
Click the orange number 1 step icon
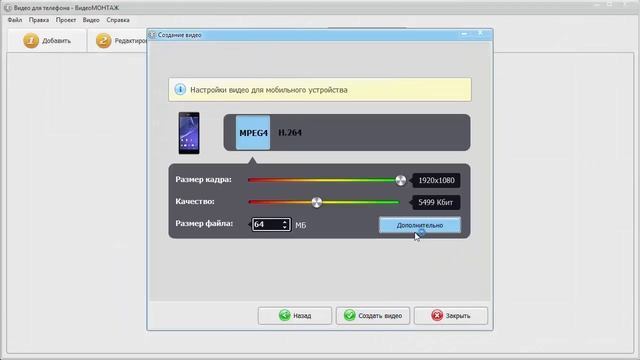[31, 40]
